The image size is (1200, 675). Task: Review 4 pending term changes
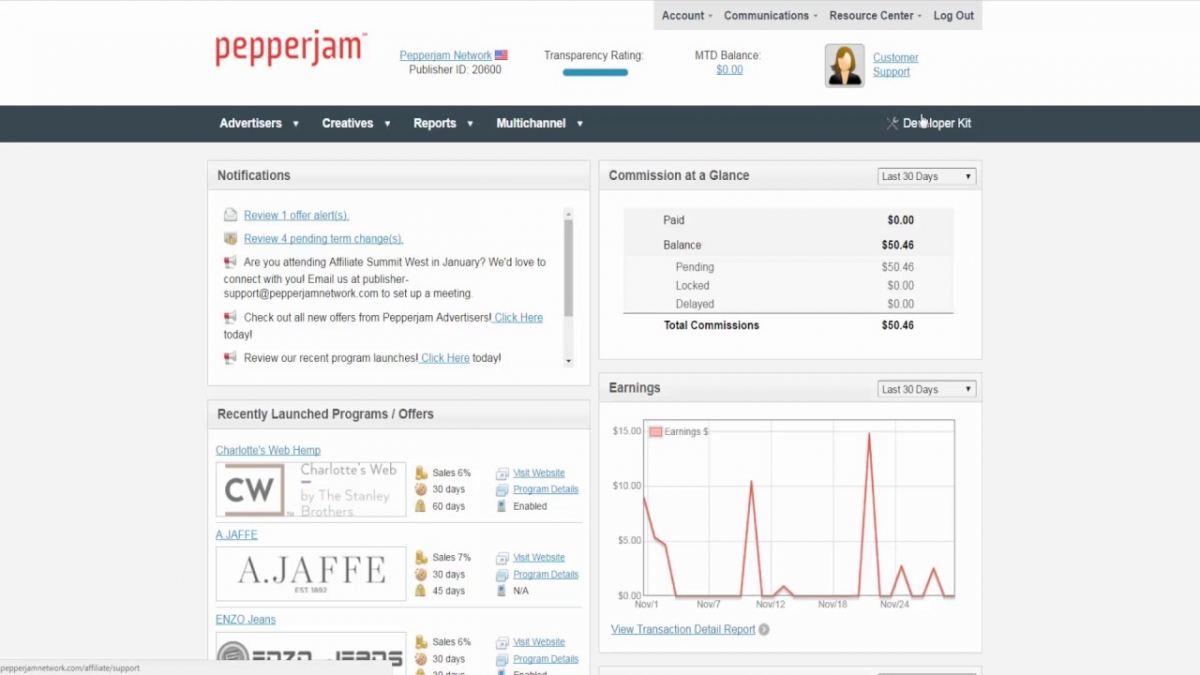(324, 238)
